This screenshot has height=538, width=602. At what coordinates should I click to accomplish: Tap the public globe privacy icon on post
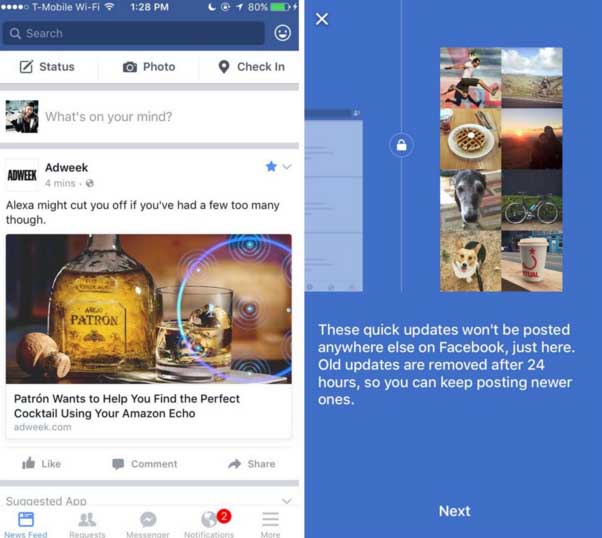pyautogui.click(x=90, y=183)
